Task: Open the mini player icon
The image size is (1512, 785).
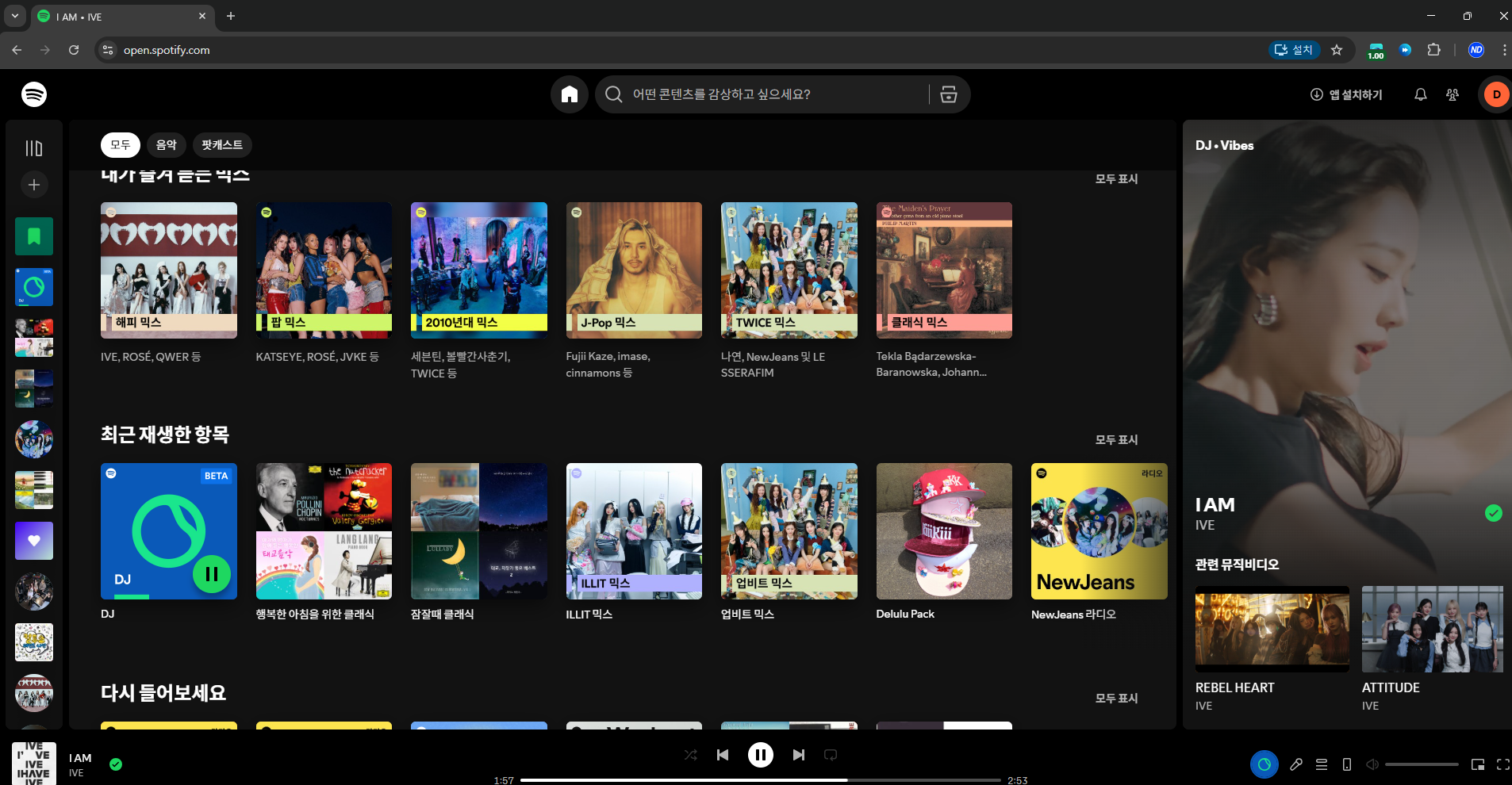Action: click(1478, 764)
